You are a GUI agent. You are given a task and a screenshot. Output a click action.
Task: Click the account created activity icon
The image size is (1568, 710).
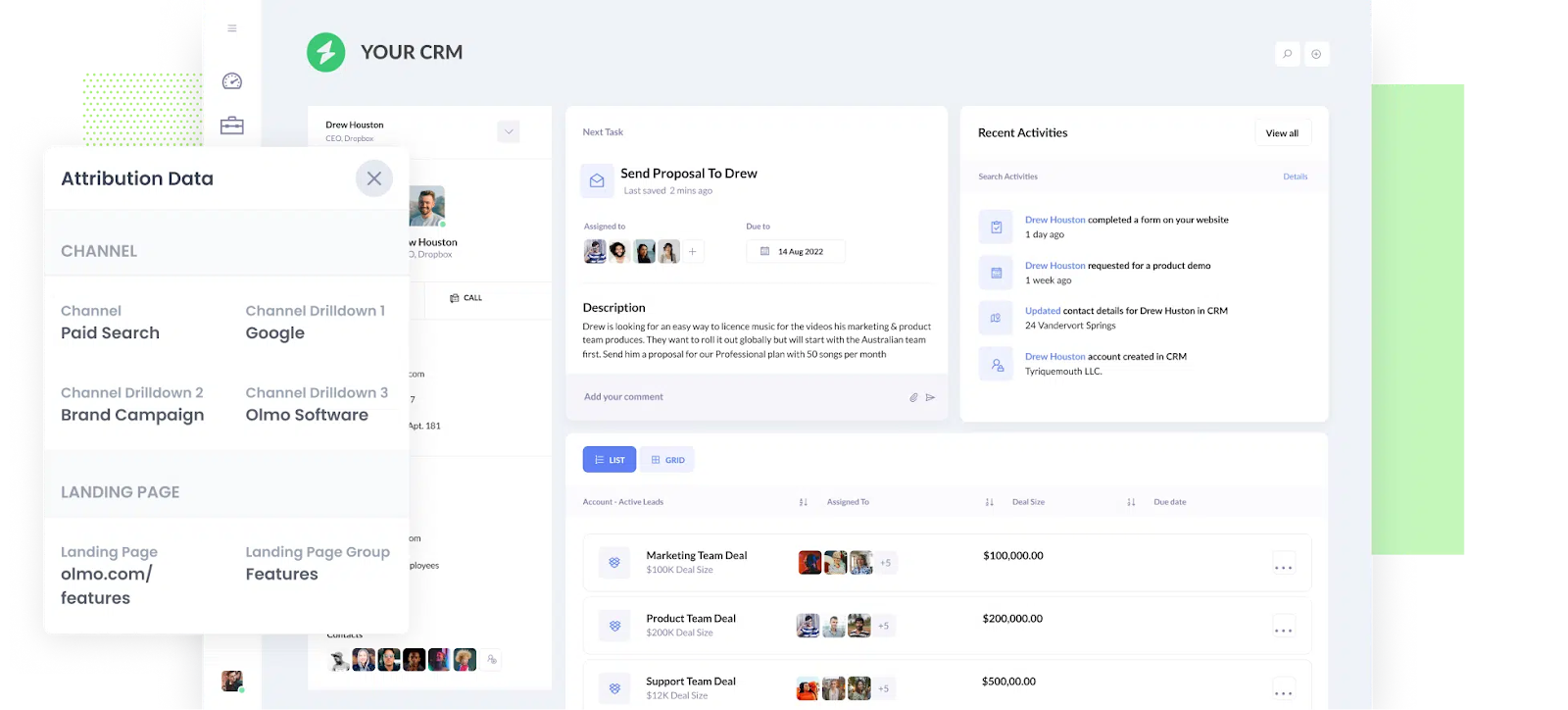click(x=996, y=364)
